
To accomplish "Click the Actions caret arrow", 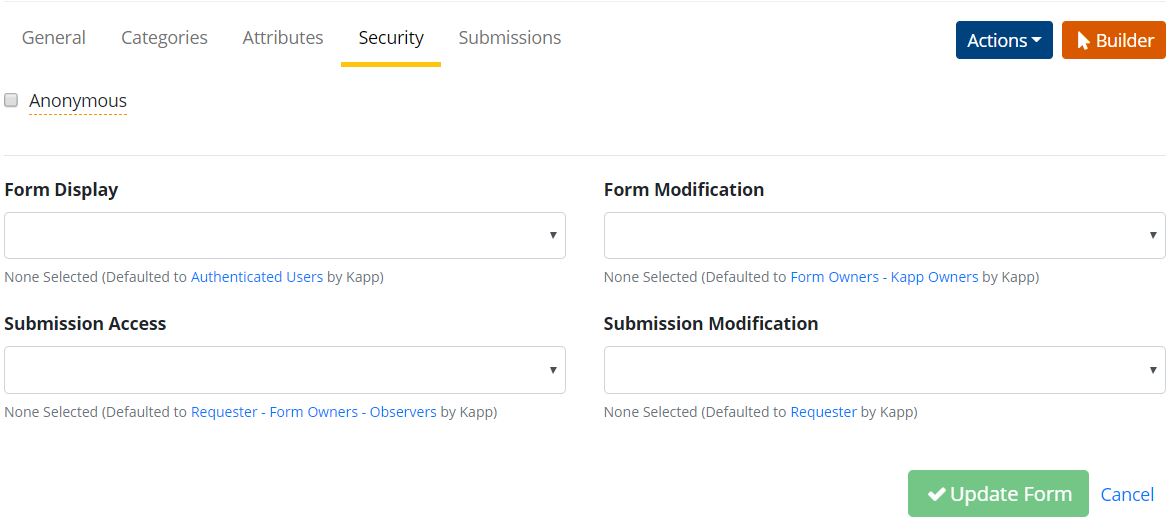I will pyautogui.click(x=1037, y=41).
